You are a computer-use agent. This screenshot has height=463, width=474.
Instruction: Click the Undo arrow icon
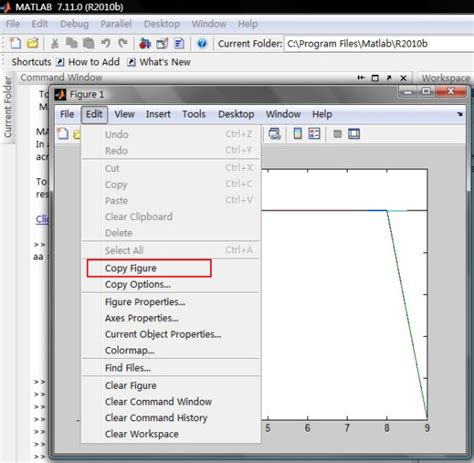tap(106, 43)
